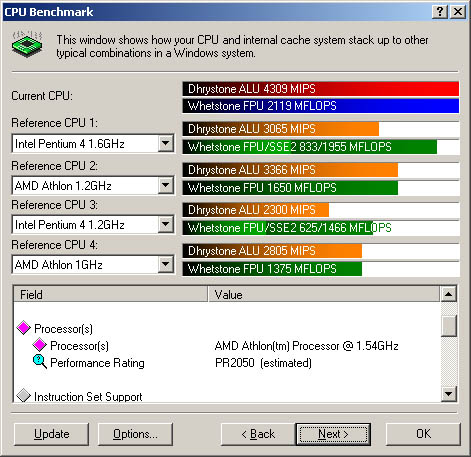Select the AMD Athlon 1GHz combo box
Screen dimensions: 471x457
tap(93, 265)
